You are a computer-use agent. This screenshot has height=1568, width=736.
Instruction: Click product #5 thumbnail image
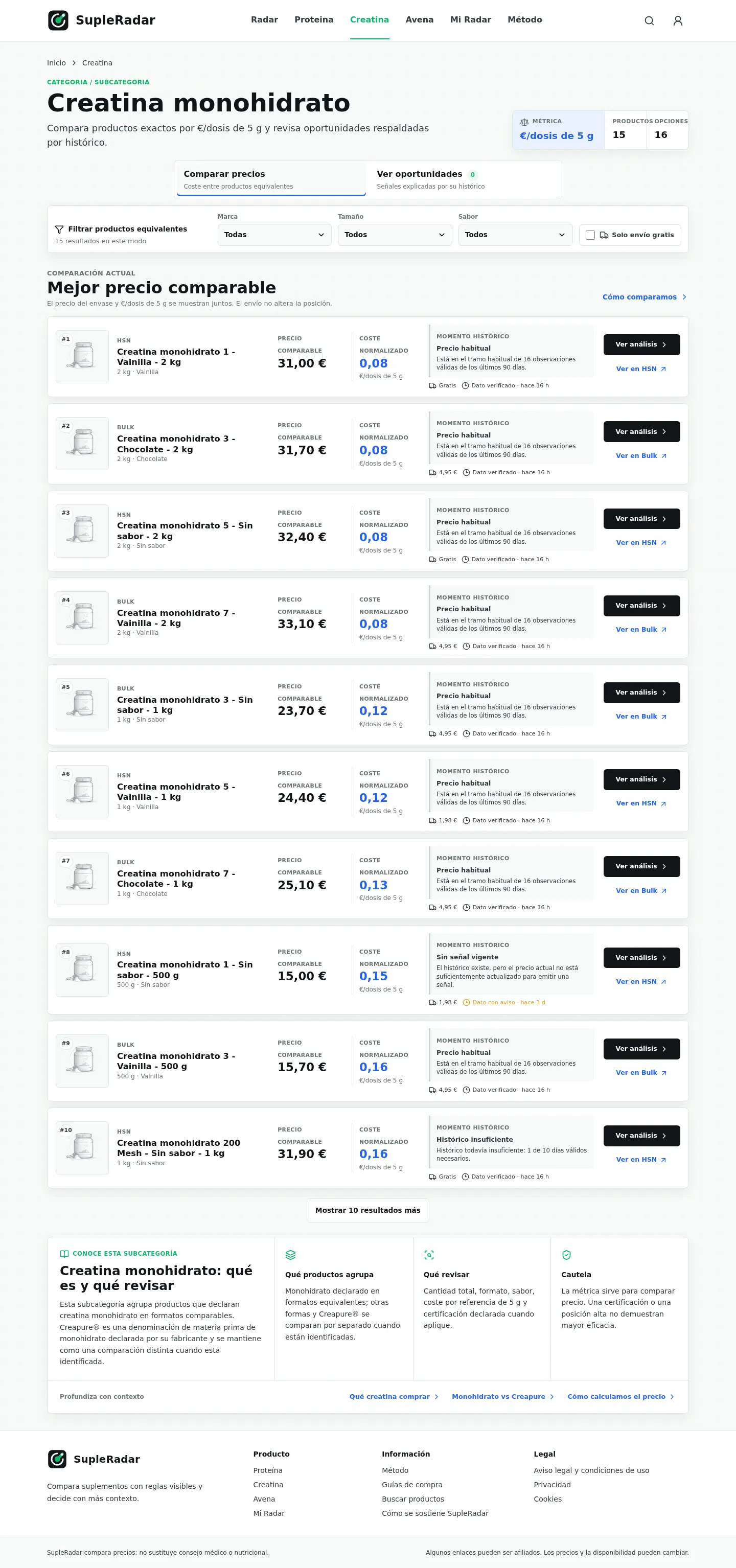pos(82,705)
